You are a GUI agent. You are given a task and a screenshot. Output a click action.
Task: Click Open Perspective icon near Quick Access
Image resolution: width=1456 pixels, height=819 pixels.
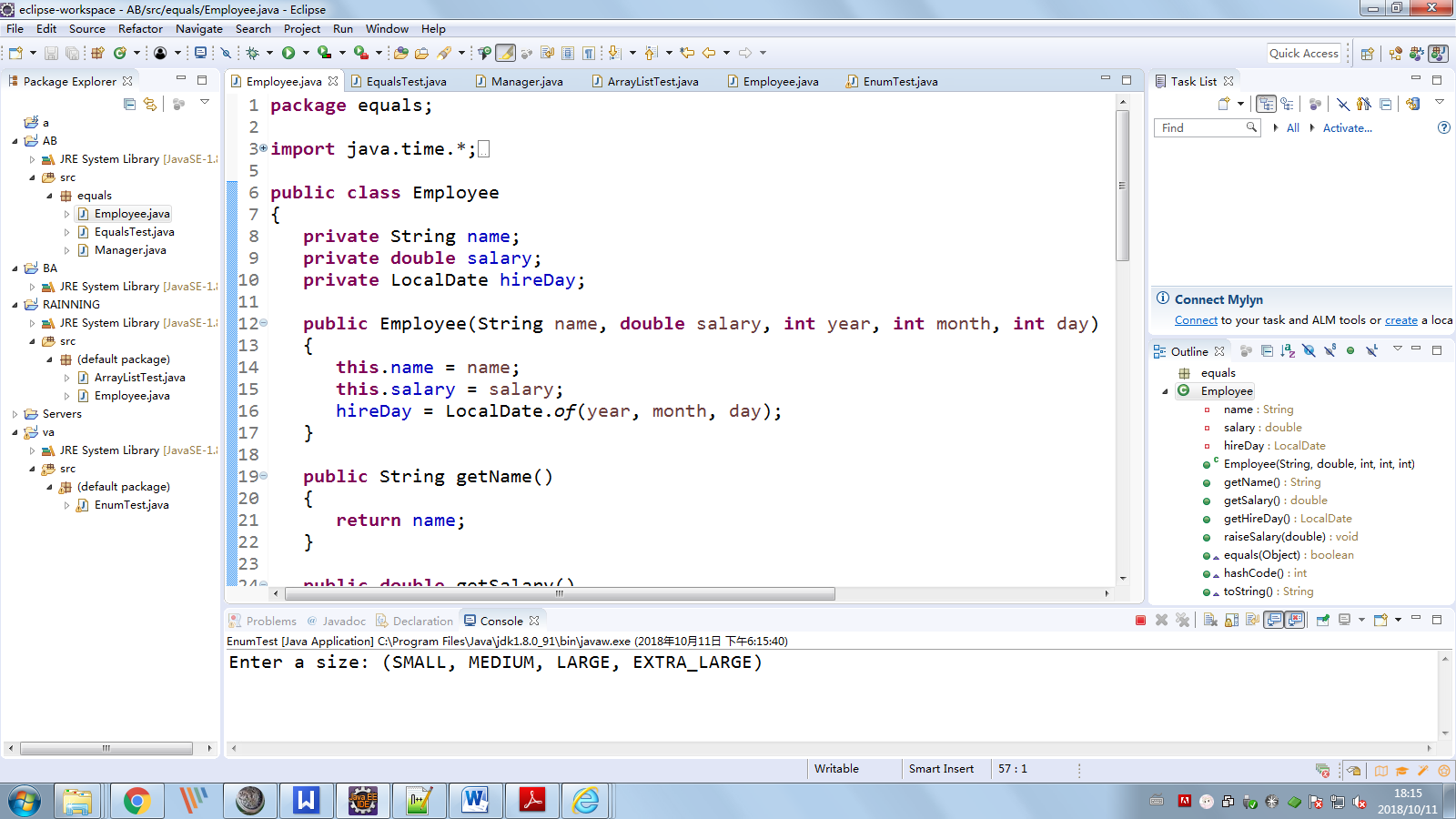pos(1367,53)
